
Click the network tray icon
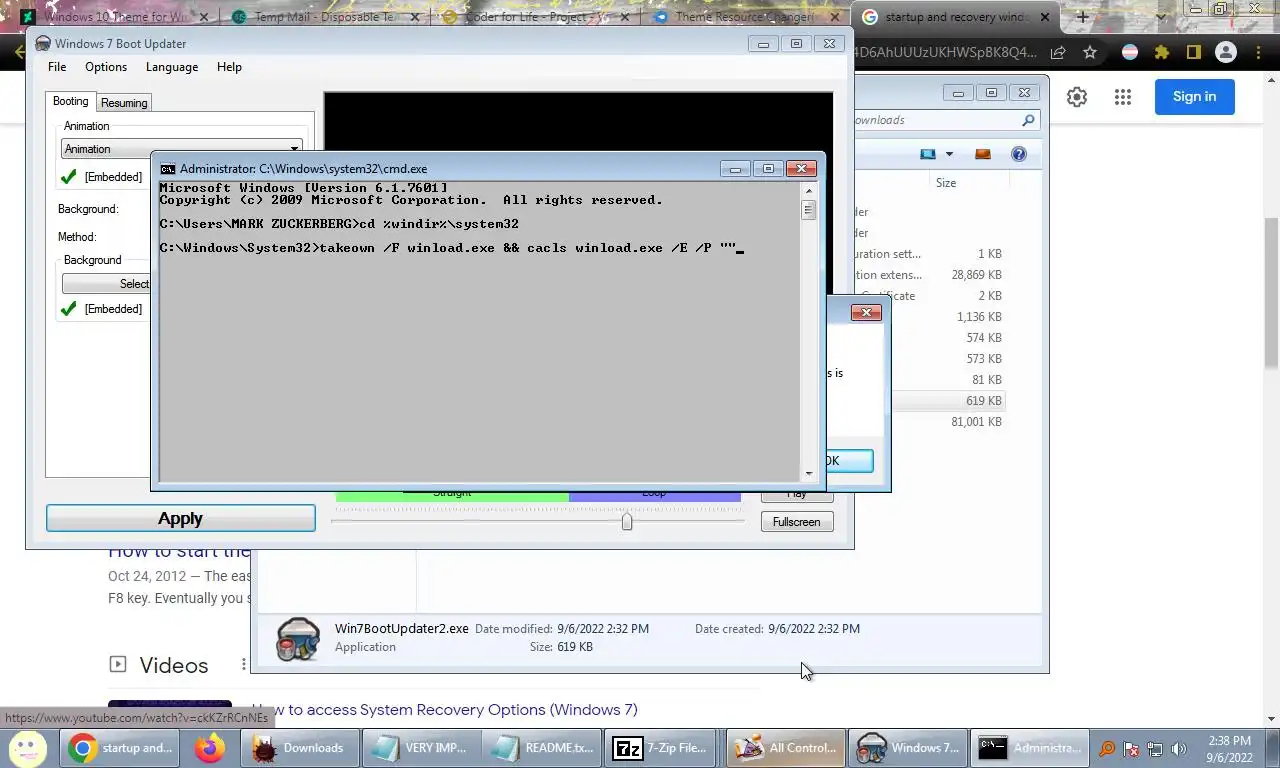tap(1155, 748)
